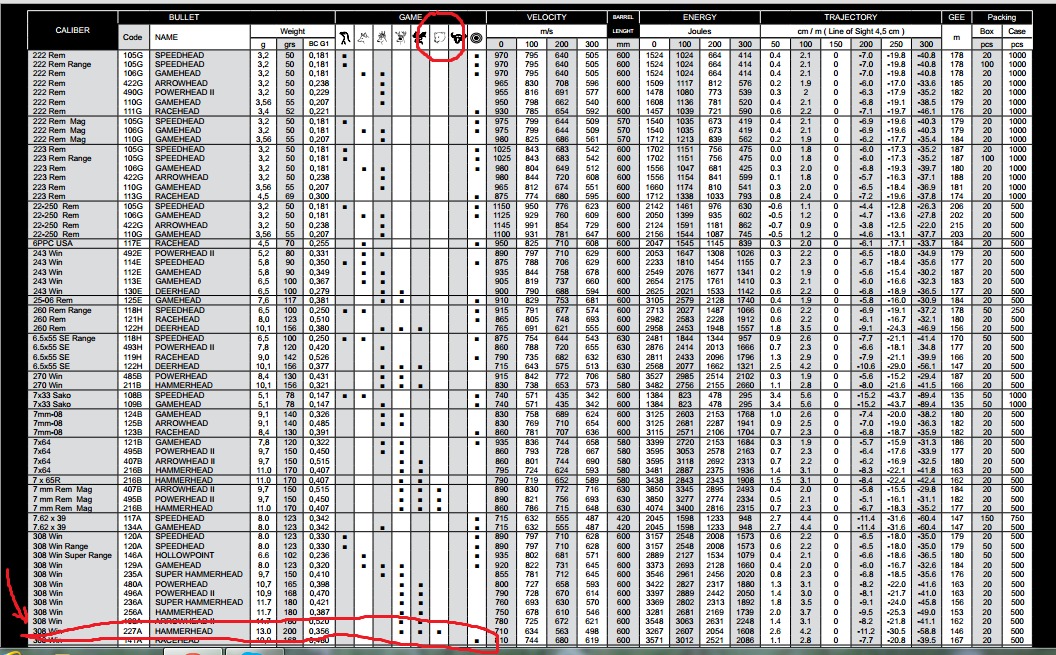Click the grs weight column header
1056x655 pixels.
click(290, 44)
